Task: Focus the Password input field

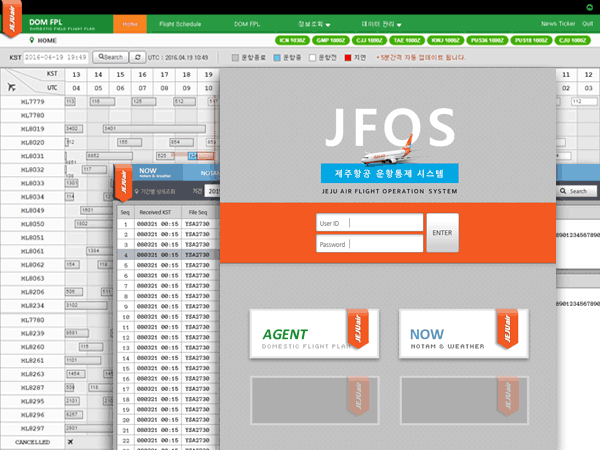Action: click(x=370, y=244)
